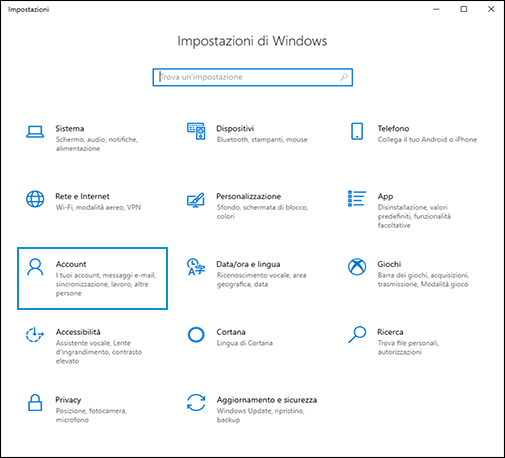
Task: Click the Account person icon
Action: click(x=35, y=267)
